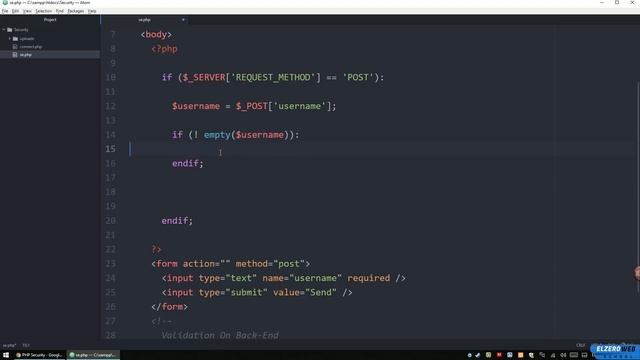Expand the uploads folder arrow
The image size is (640, 360).
tap(10, 39)
